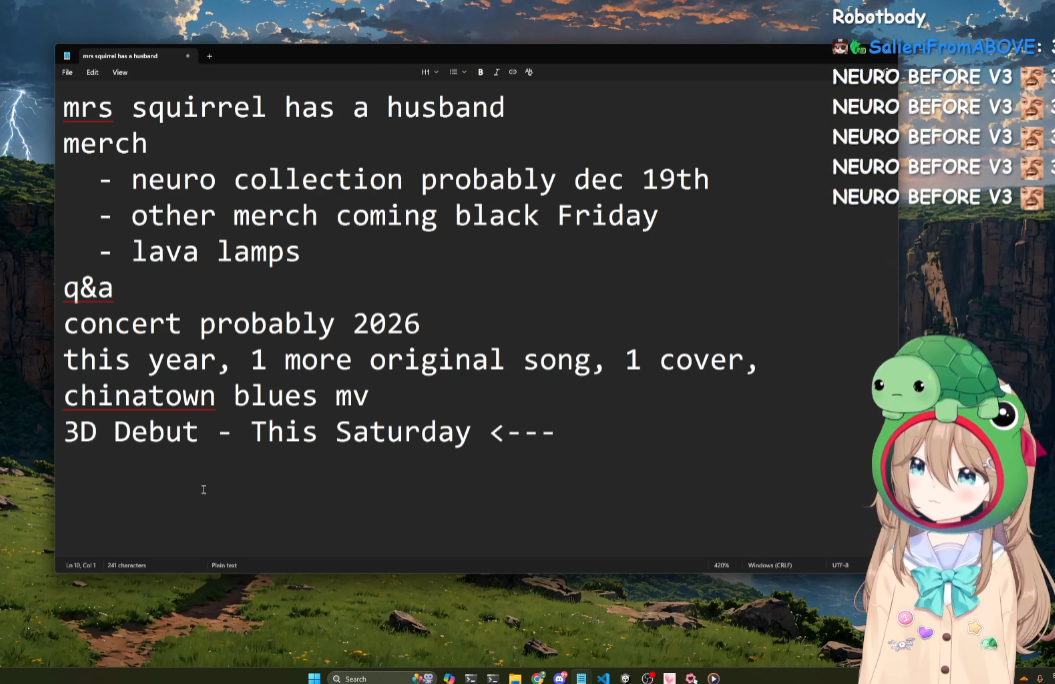Open the Edit menu
1055x684 pixels.
tap(92, 73)
